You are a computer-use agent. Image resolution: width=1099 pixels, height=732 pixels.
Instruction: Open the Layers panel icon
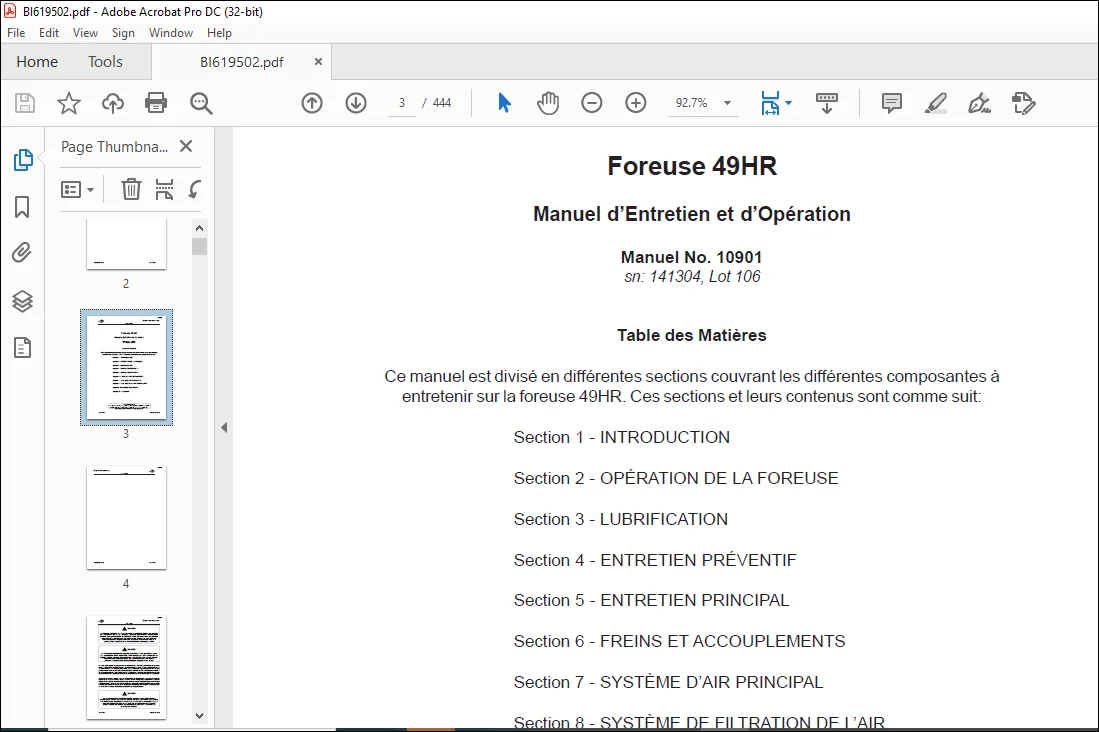click(x=22, y=301)
